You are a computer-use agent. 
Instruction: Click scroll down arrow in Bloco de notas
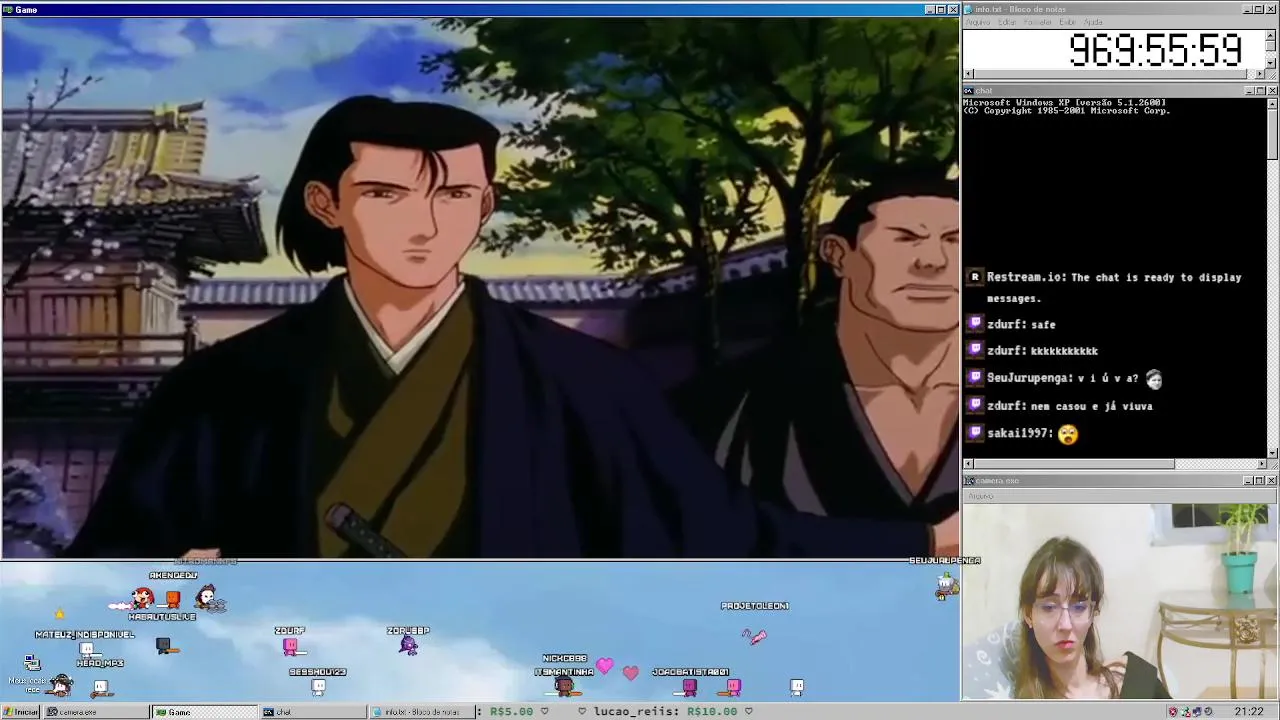pyautogui.click(x=1271, y=63)
